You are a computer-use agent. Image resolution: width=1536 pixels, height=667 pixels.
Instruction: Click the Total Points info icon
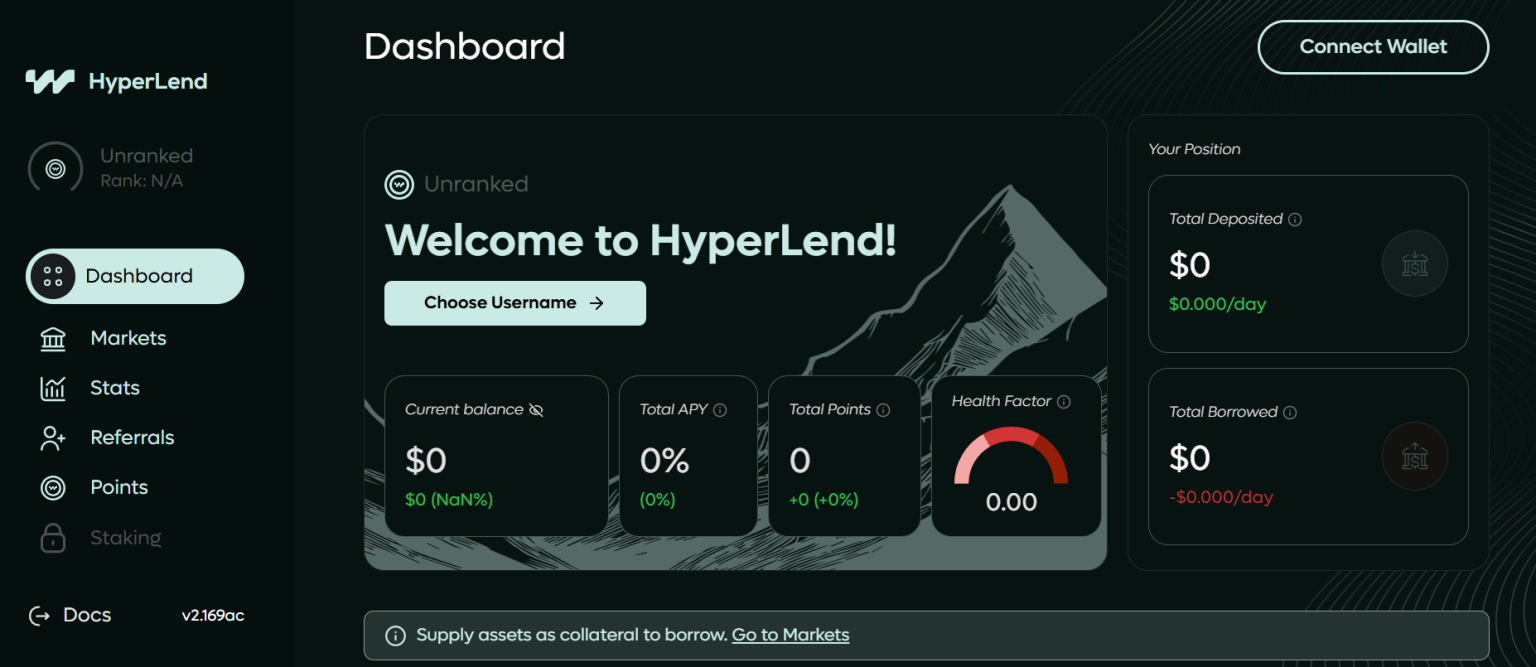(x=881, y=408)
